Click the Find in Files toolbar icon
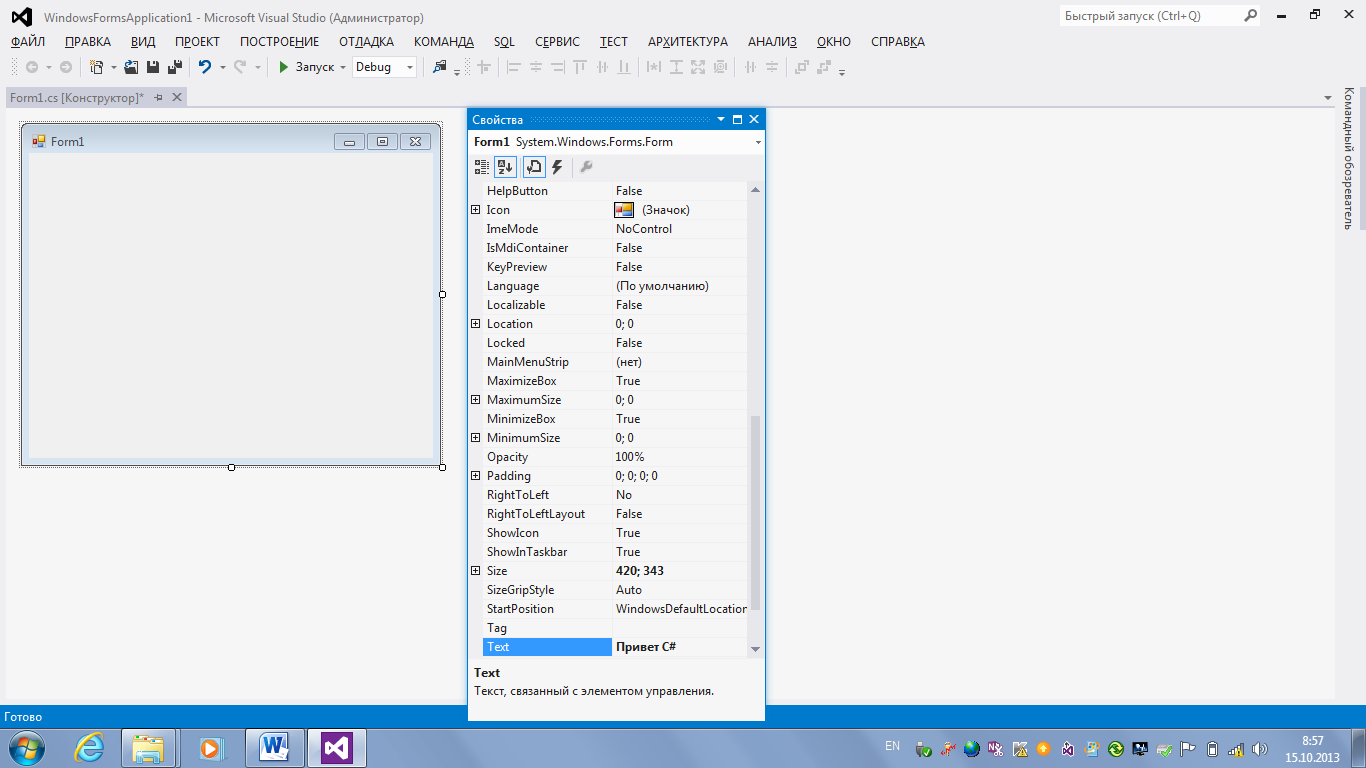The image size is (1366, 768). pos(439,67)
